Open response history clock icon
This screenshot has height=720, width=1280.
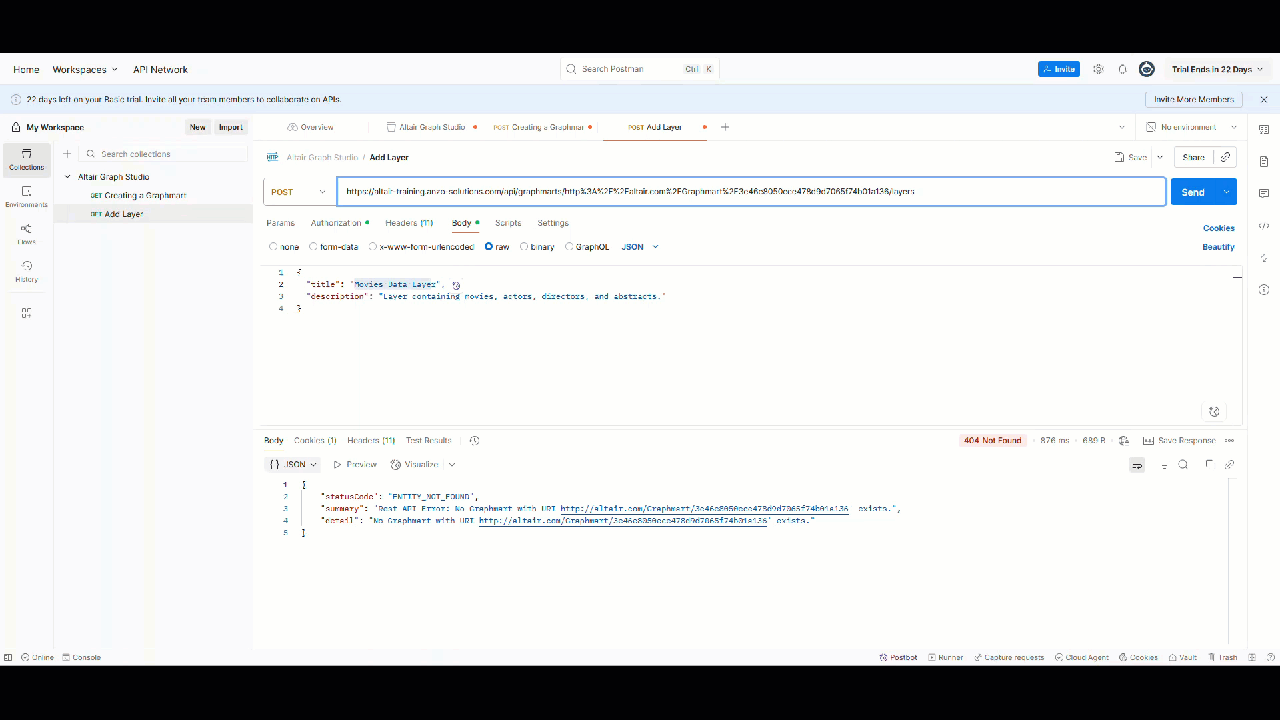[x=475, y=440]
